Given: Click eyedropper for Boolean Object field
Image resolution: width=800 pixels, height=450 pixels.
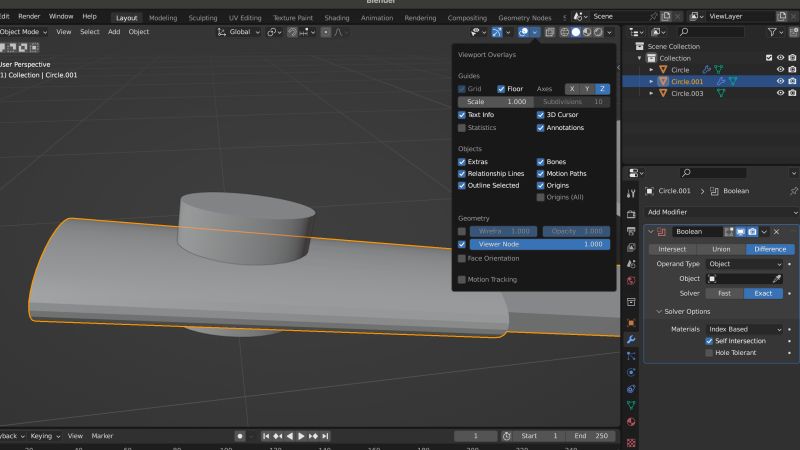Looking at the screenshot, I should 777,279.
